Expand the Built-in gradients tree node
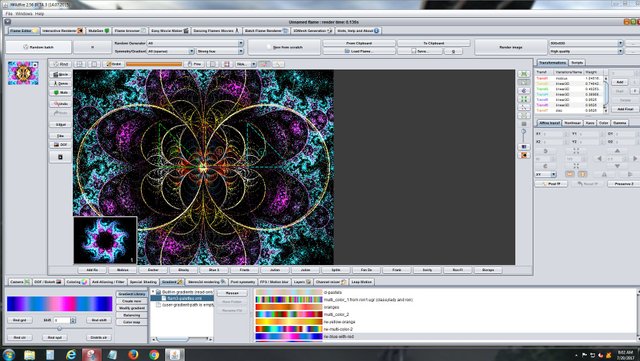The image size is (640, 361). point(153,292)
